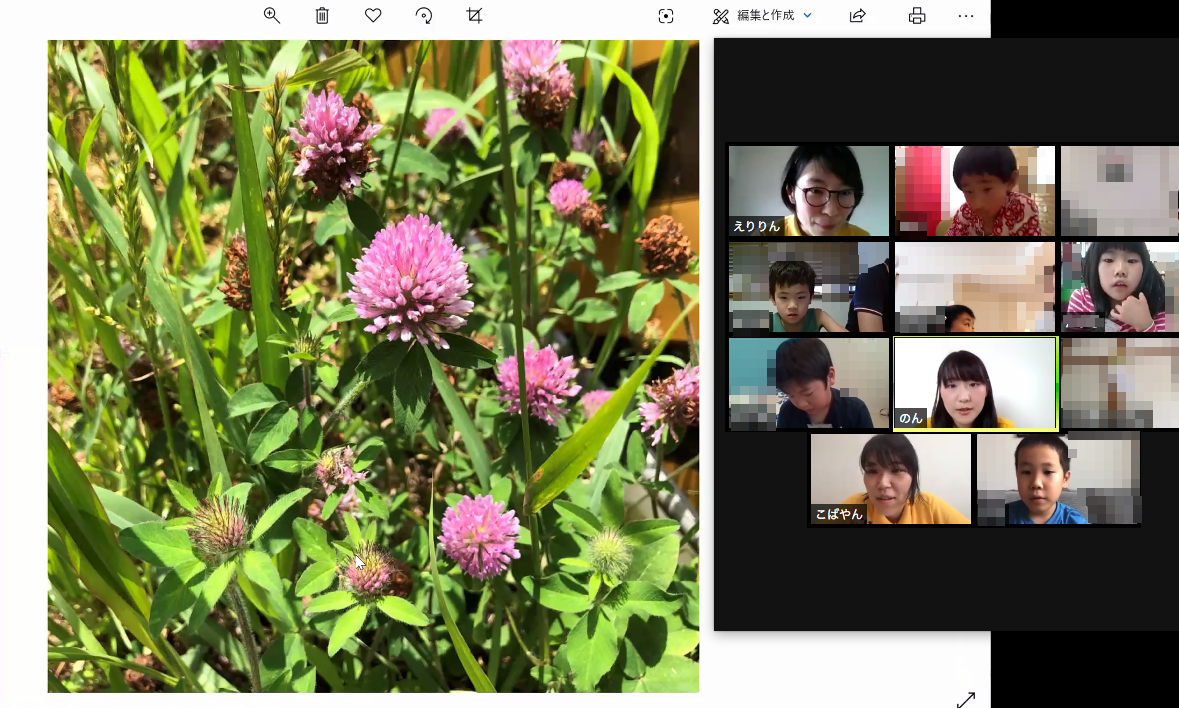Select the video tile with the red floral shirt
Viewport: 1179px width, 708px height.
975,190
